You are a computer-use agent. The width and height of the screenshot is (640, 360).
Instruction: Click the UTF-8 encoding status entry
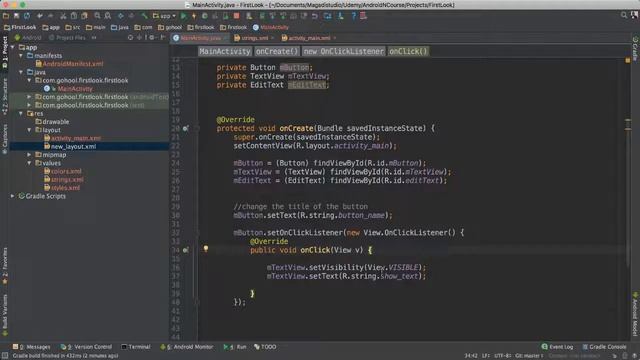(502, 356)
